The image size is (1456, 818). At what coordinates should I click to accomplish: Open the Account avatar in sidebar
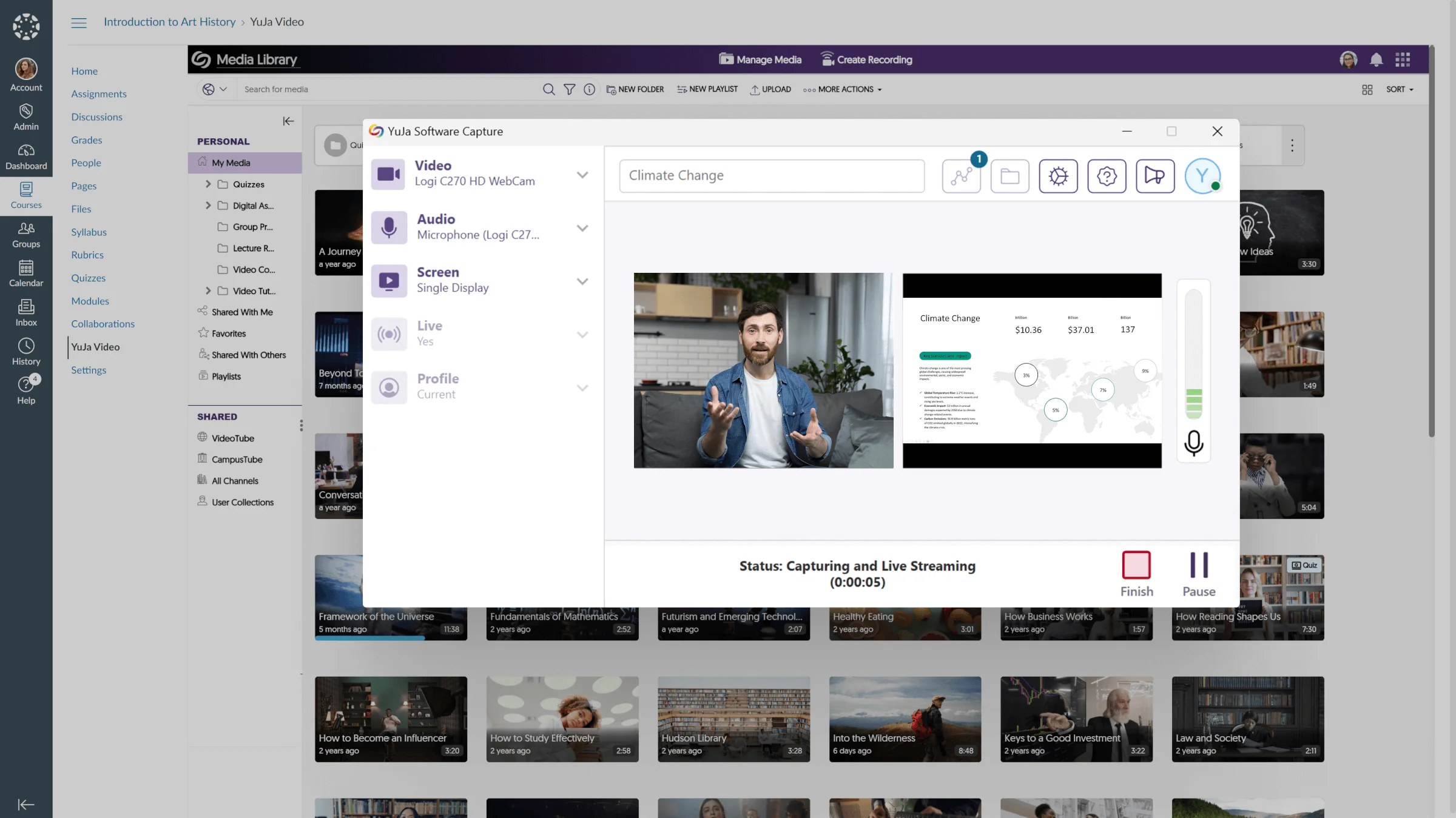click(x=26, y=69)
